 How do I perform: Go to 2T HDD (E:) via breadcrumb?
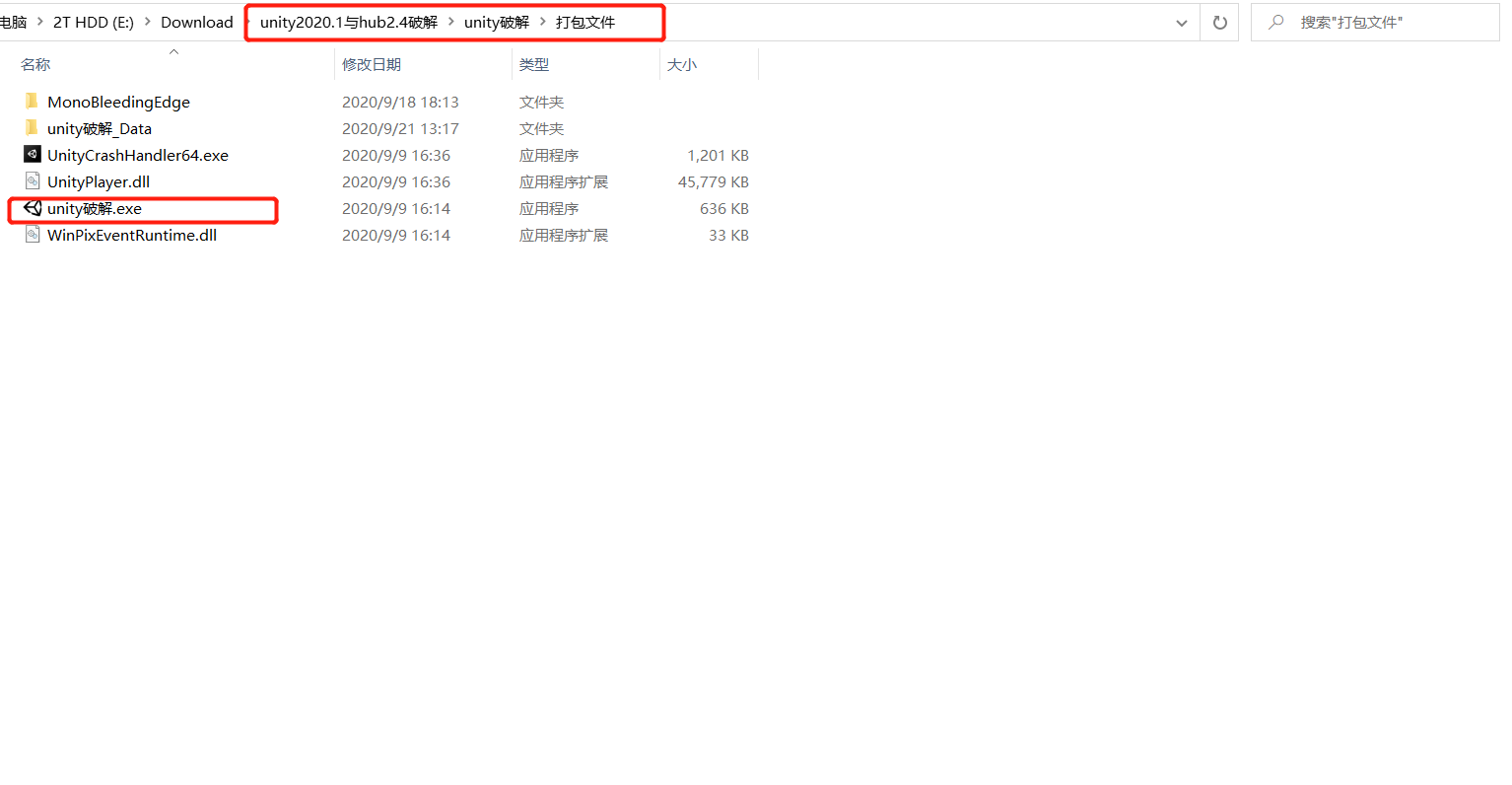pos(93,22)
